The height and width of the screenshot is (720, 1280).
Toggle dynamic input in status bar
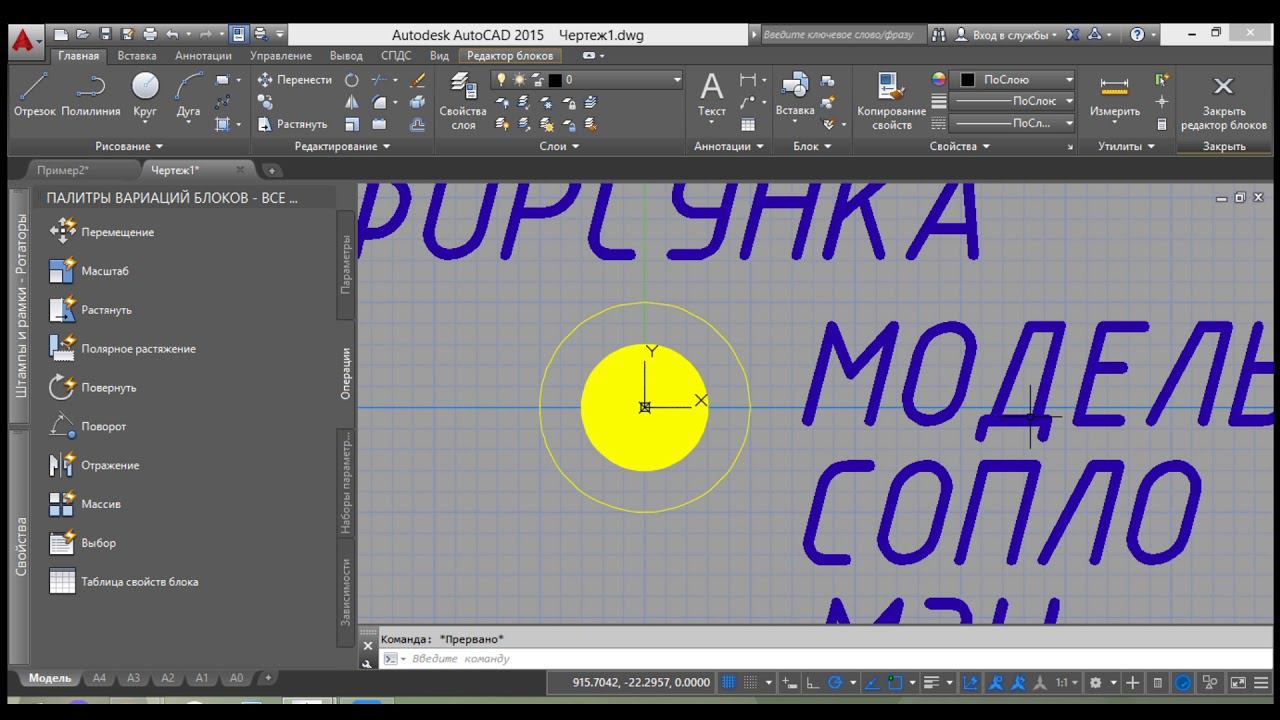(789, 683)
